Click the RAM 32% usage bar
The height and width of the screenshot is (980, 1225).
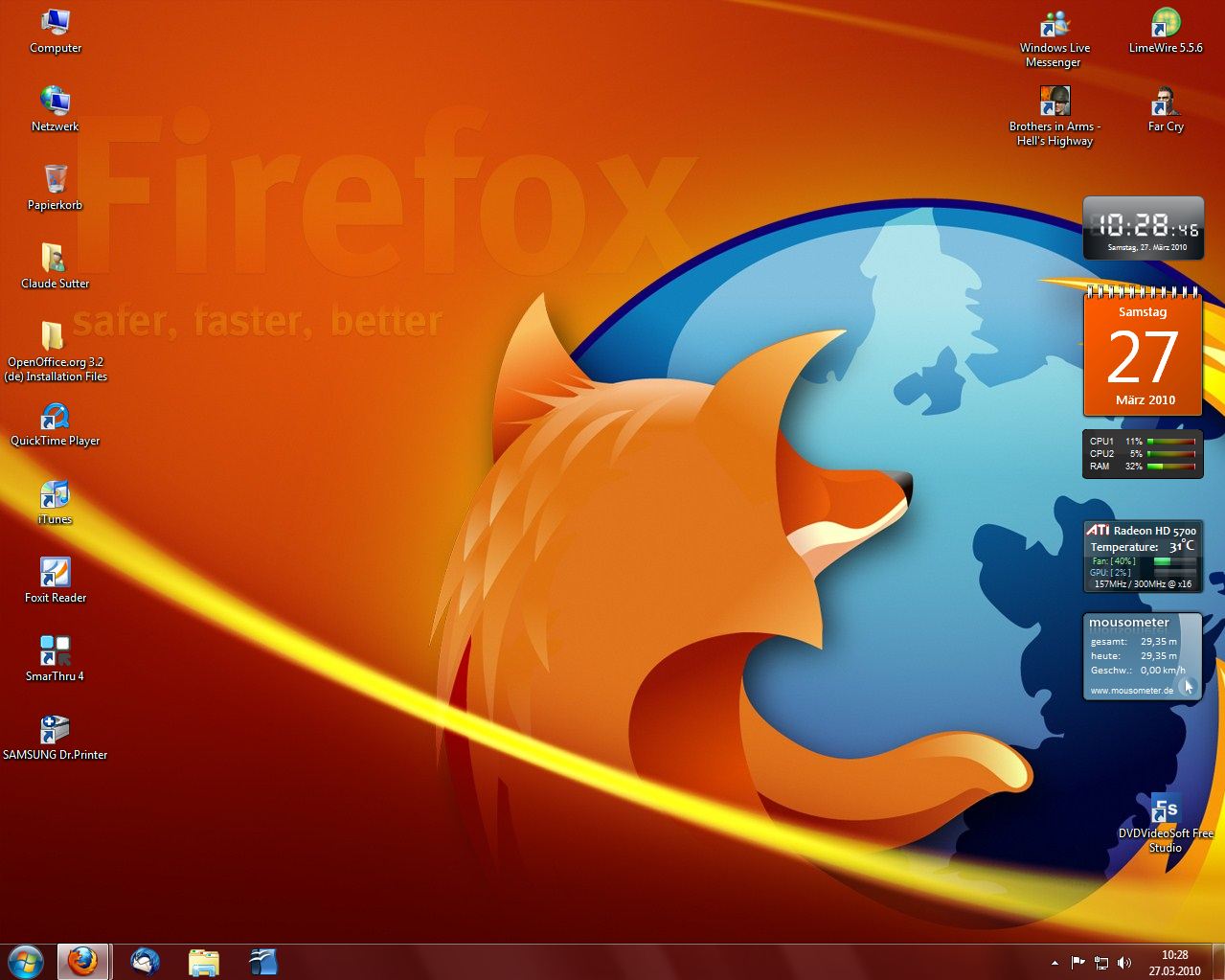tap(1171, 467)
